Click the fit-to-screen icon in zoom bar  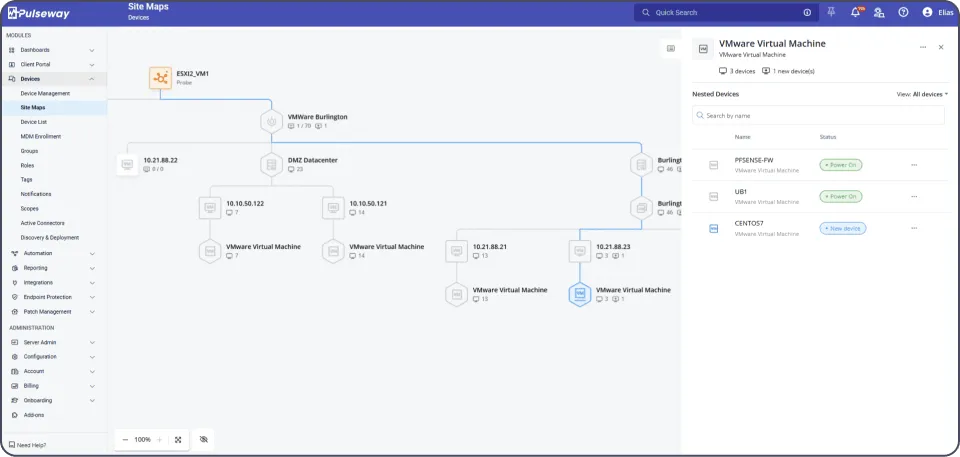[178, 440]
